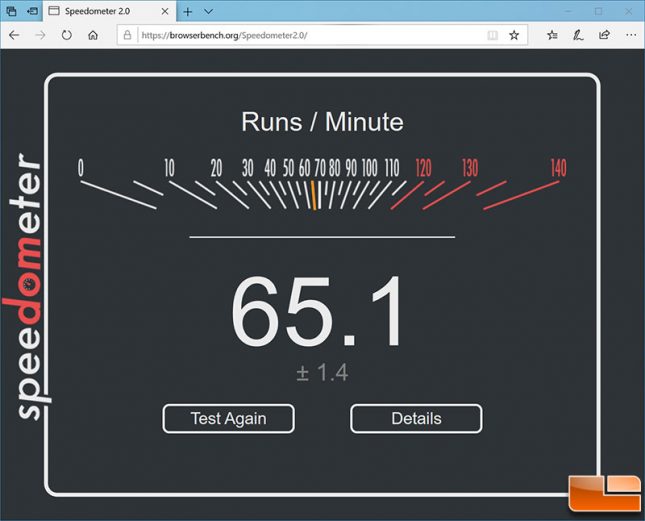
Task: Click the Runs / Minute heading
Action: click(322, 122)
